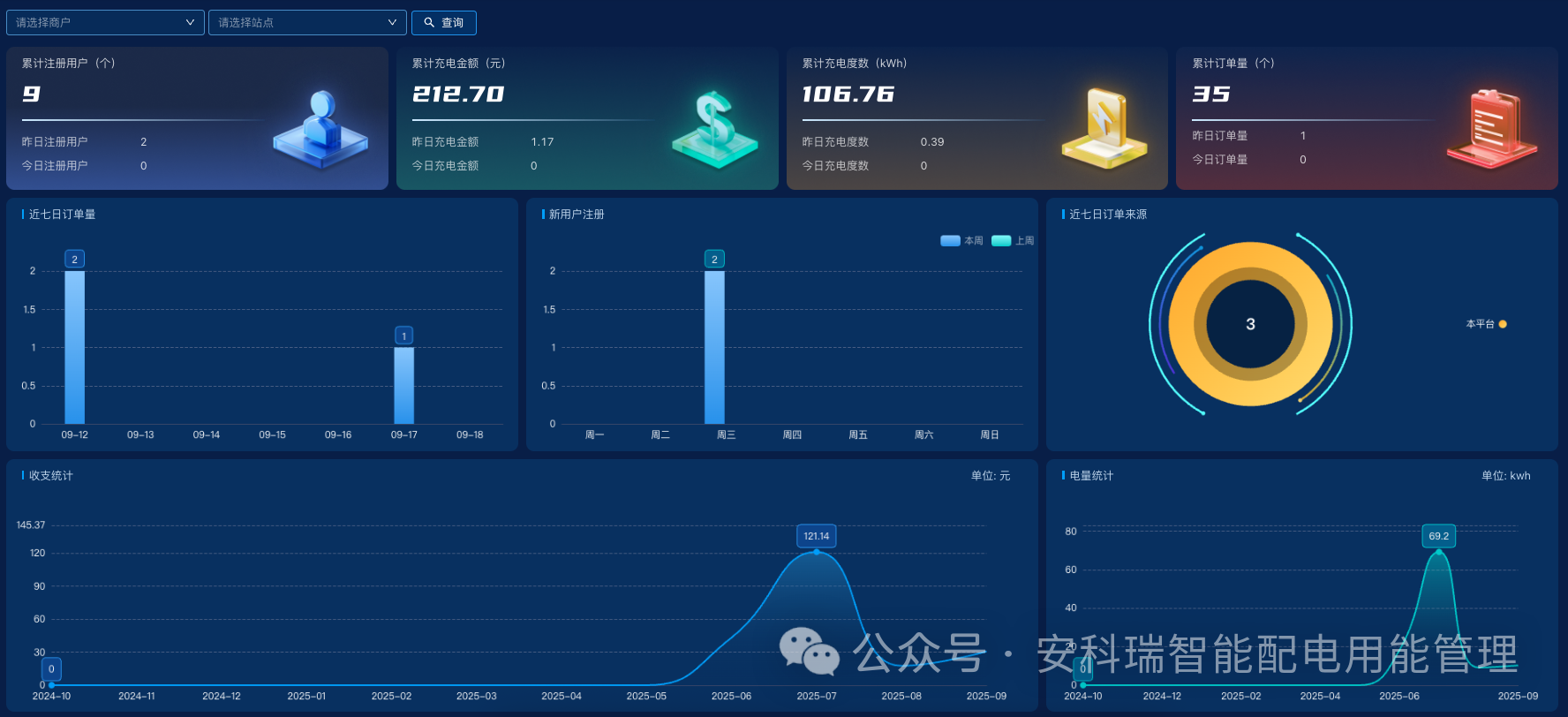This screenshot has height=717, width=1568.
Task: Click the 电量统计 panel title
Action: (1091, 476)
